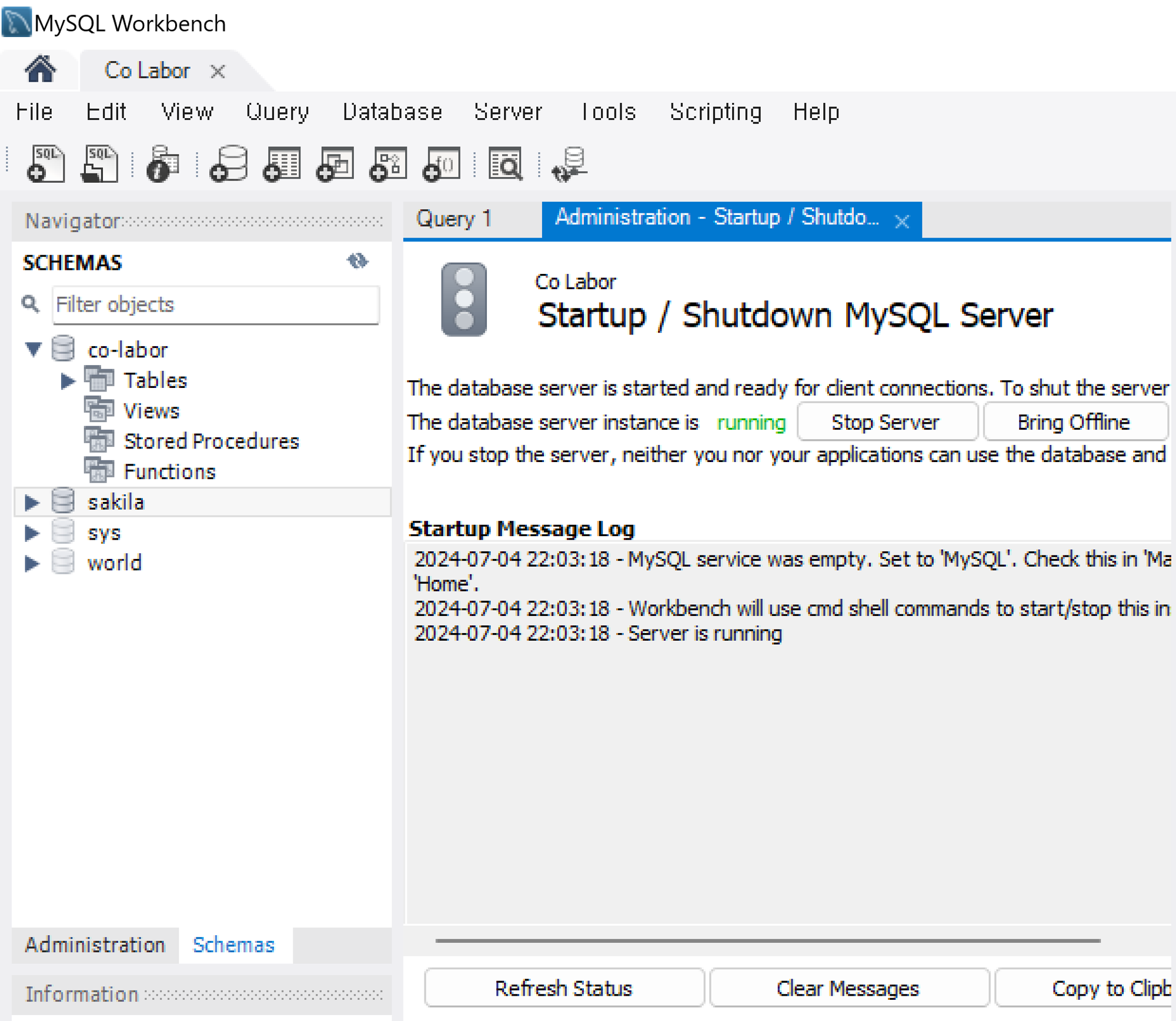Click the Filter objects search field
1176x1021 pixels.
pos(215,305)
